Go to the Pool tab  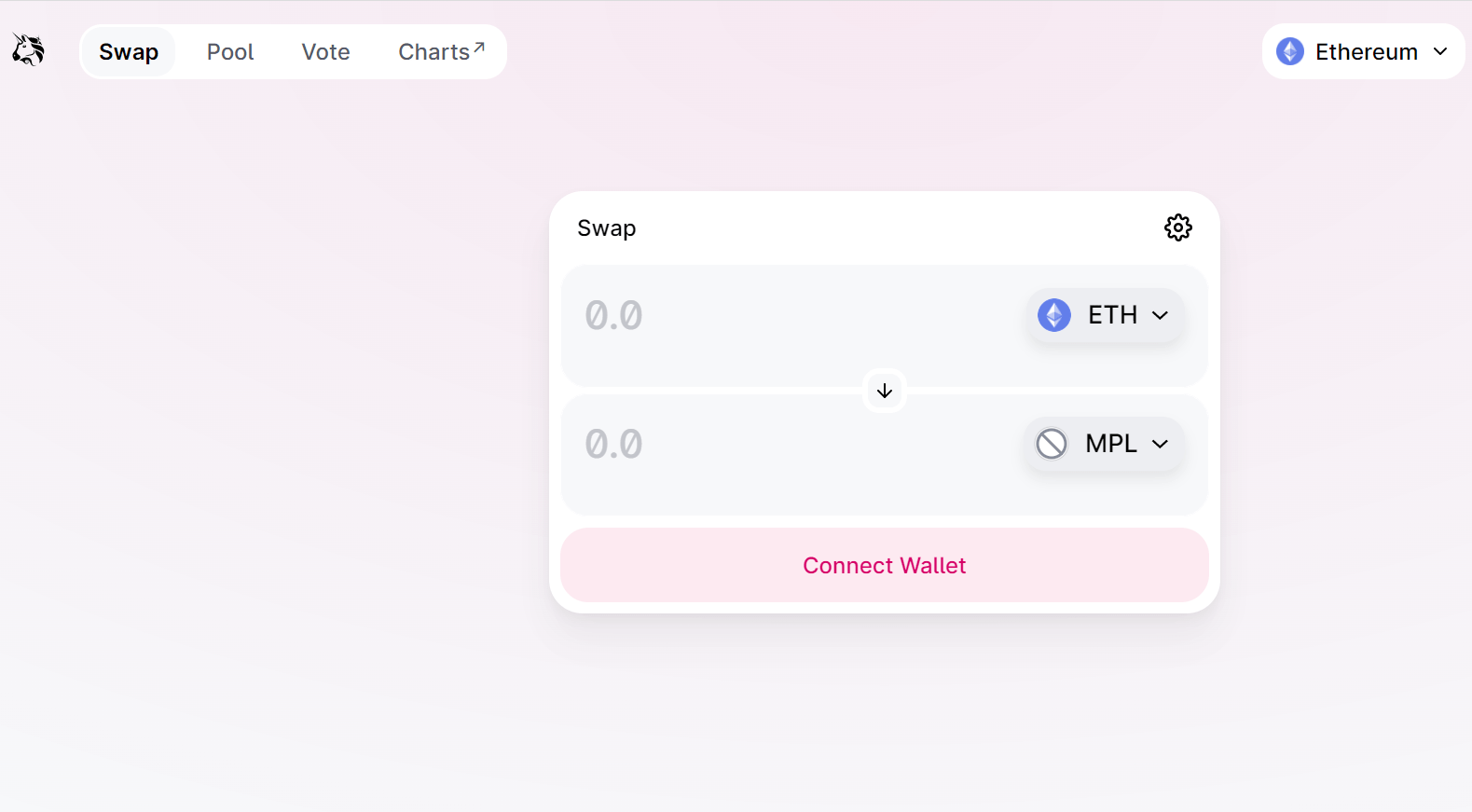click(x=230, y=52)
